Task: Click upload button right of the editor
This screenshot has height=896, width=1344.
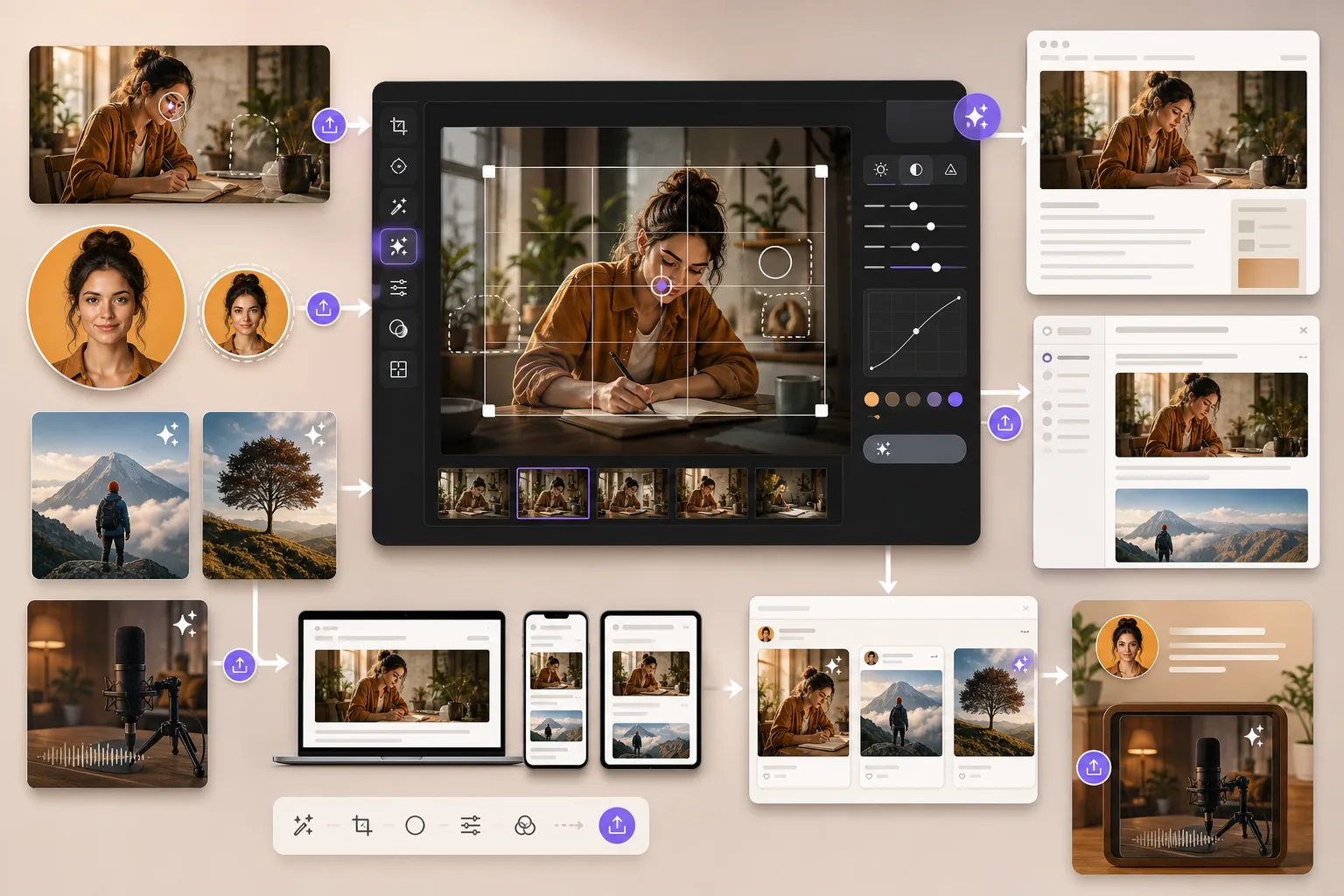Action: (1004, 423)
